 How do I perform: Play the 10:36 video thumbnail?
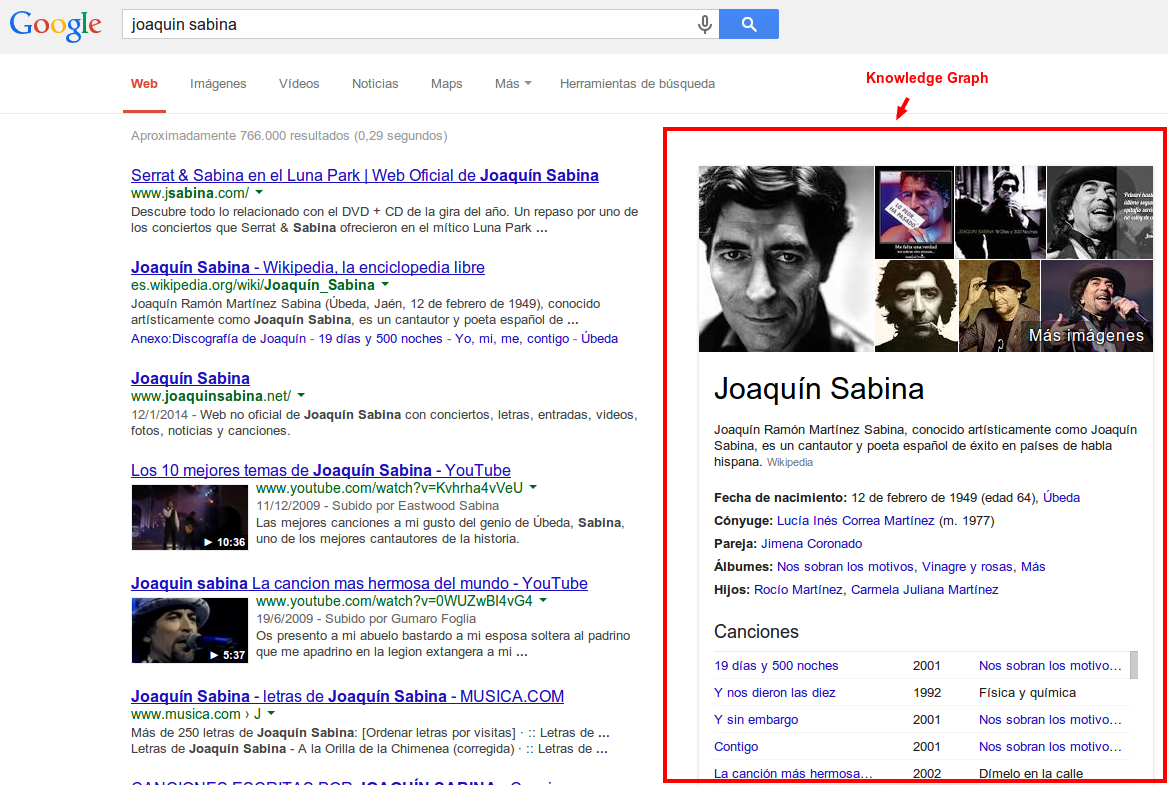[x=190, y=517]
